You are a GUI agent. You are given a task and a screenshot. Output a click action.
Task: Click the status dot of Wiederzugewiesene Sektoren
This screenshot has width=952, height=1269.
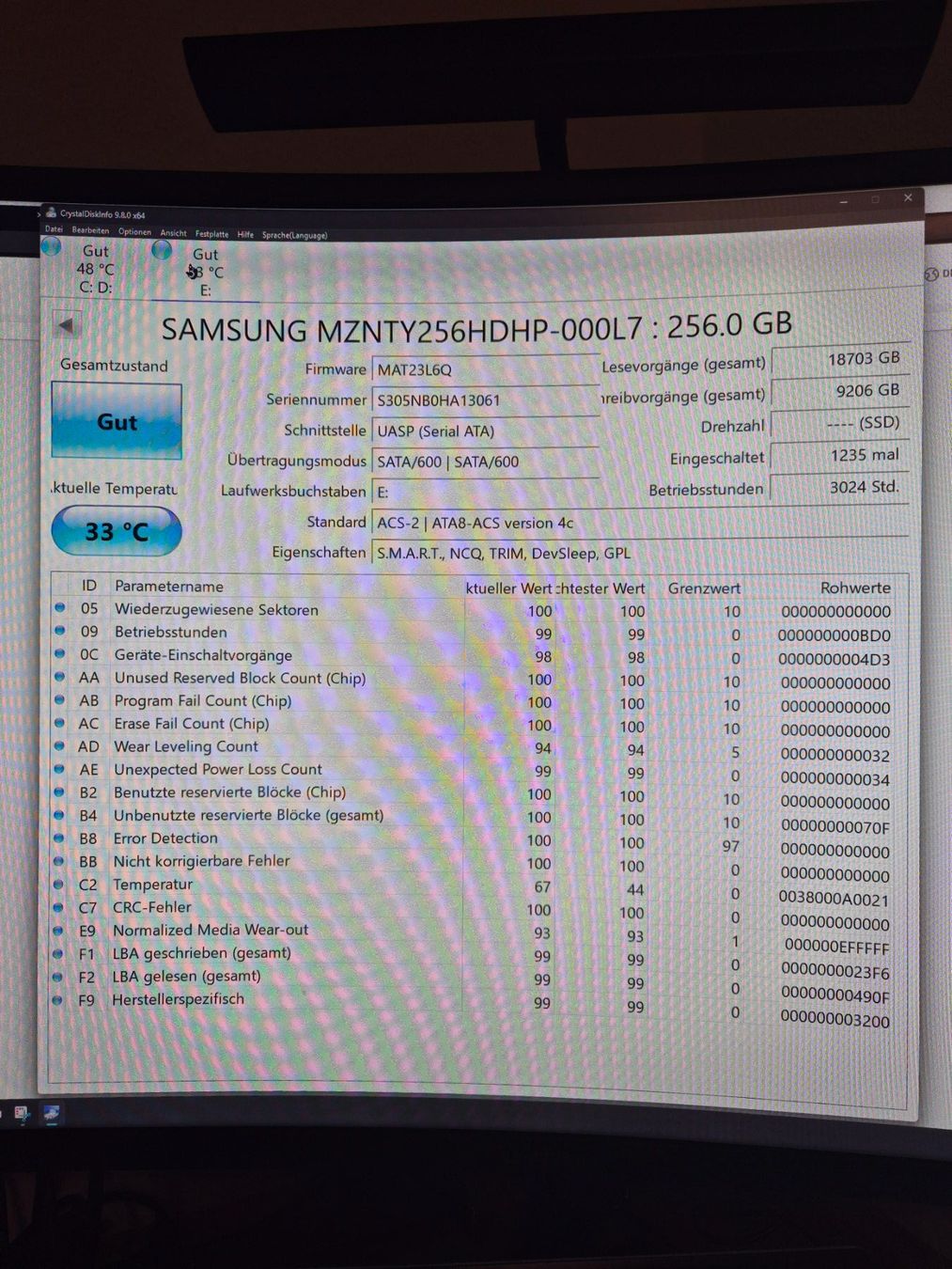pyautogui.click(x=61, y=608)
